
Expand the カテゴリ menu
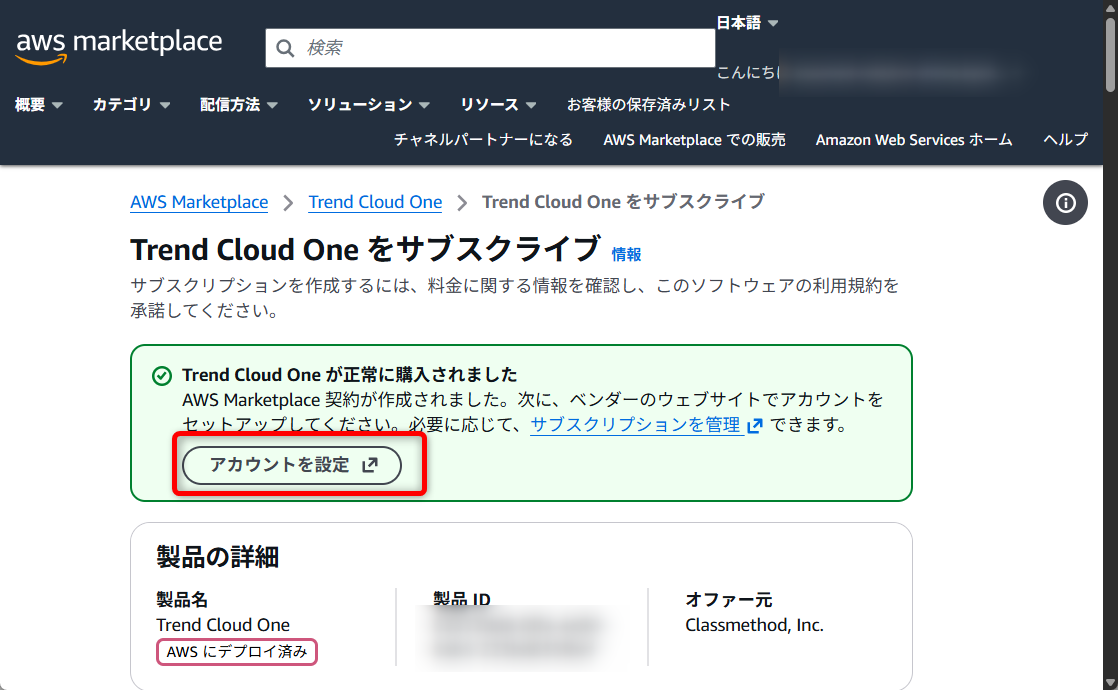pyautogui.click(x=131, y=105)
